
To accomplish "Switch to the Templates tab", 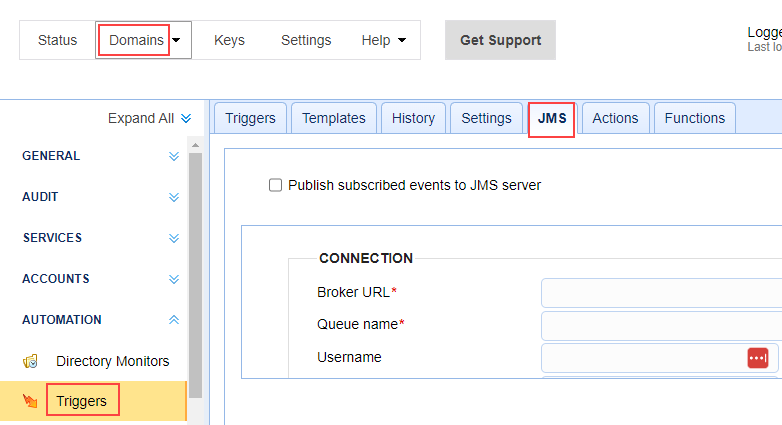I will [333, 118].
